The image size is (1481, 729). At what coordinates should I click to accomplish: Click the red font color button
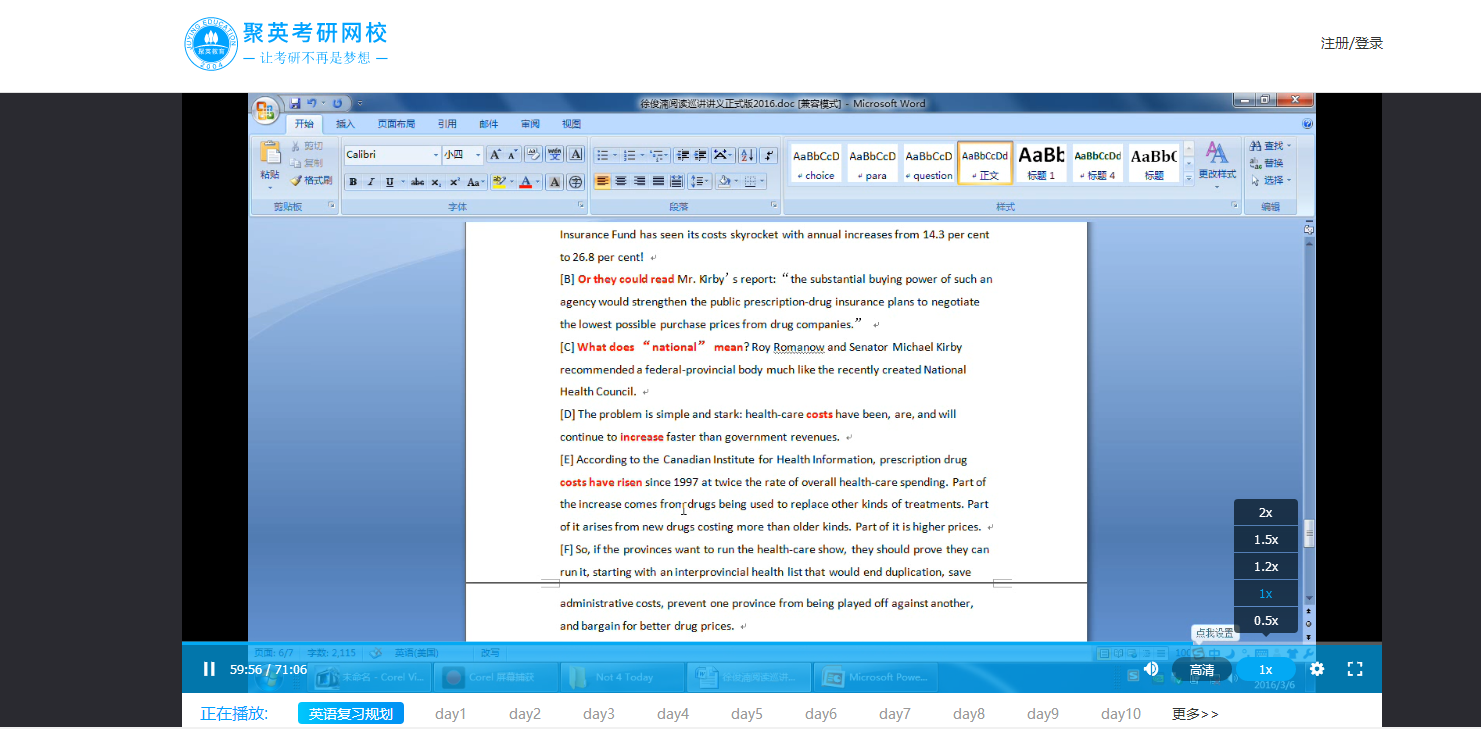click(x=525, y=182)
